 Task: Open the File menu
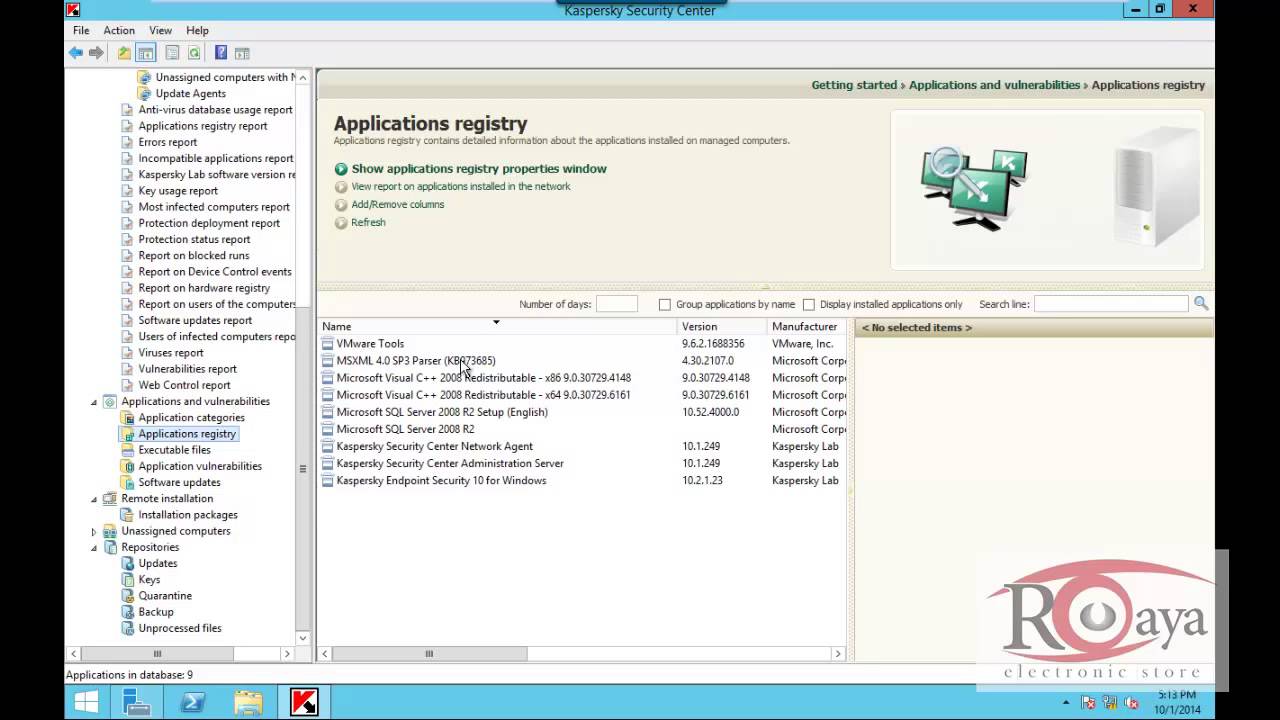coord(81,31)
